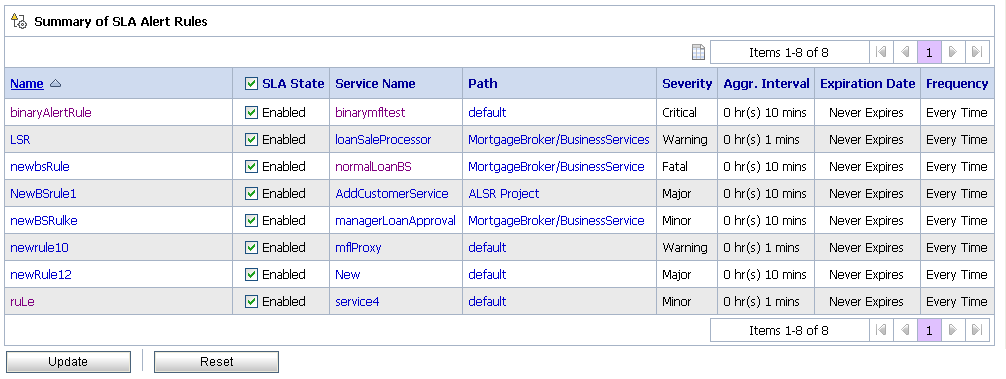Open the New service link
The image size is (1006, 379).
[x=348, y=274]
